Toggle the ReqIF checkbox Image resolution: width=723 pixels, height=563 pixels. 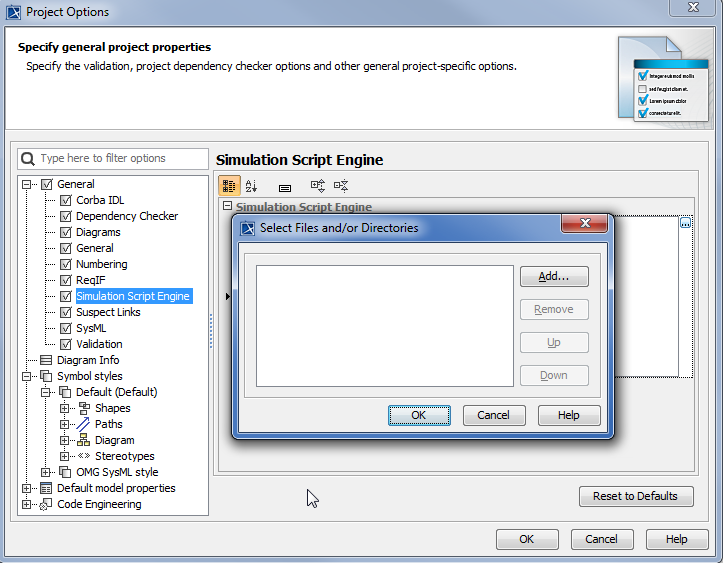66,280
